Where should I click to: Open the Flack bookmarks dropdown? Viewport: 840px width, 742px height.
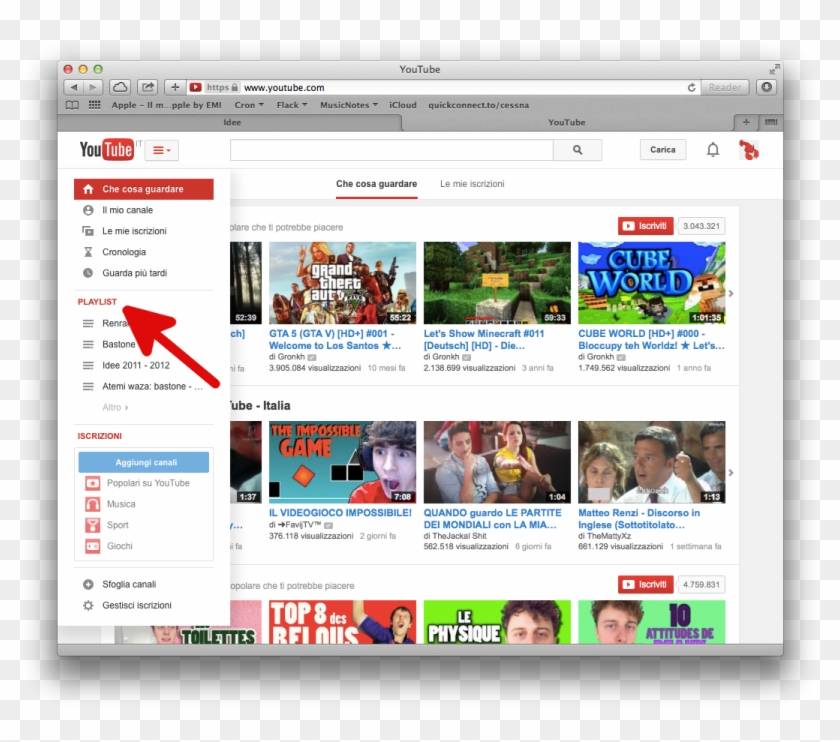pyautogui.click(x=290, y=104)
